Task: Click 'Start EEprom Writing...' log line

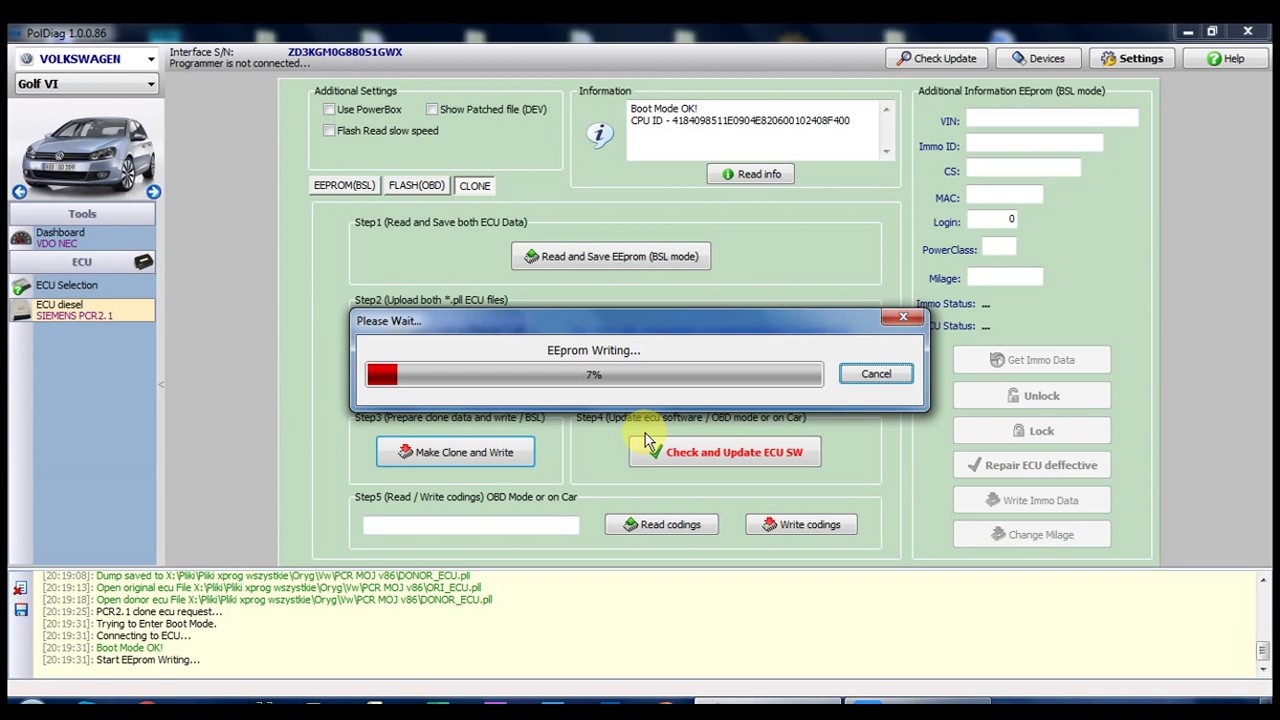Action: click(x=148, y=660)
